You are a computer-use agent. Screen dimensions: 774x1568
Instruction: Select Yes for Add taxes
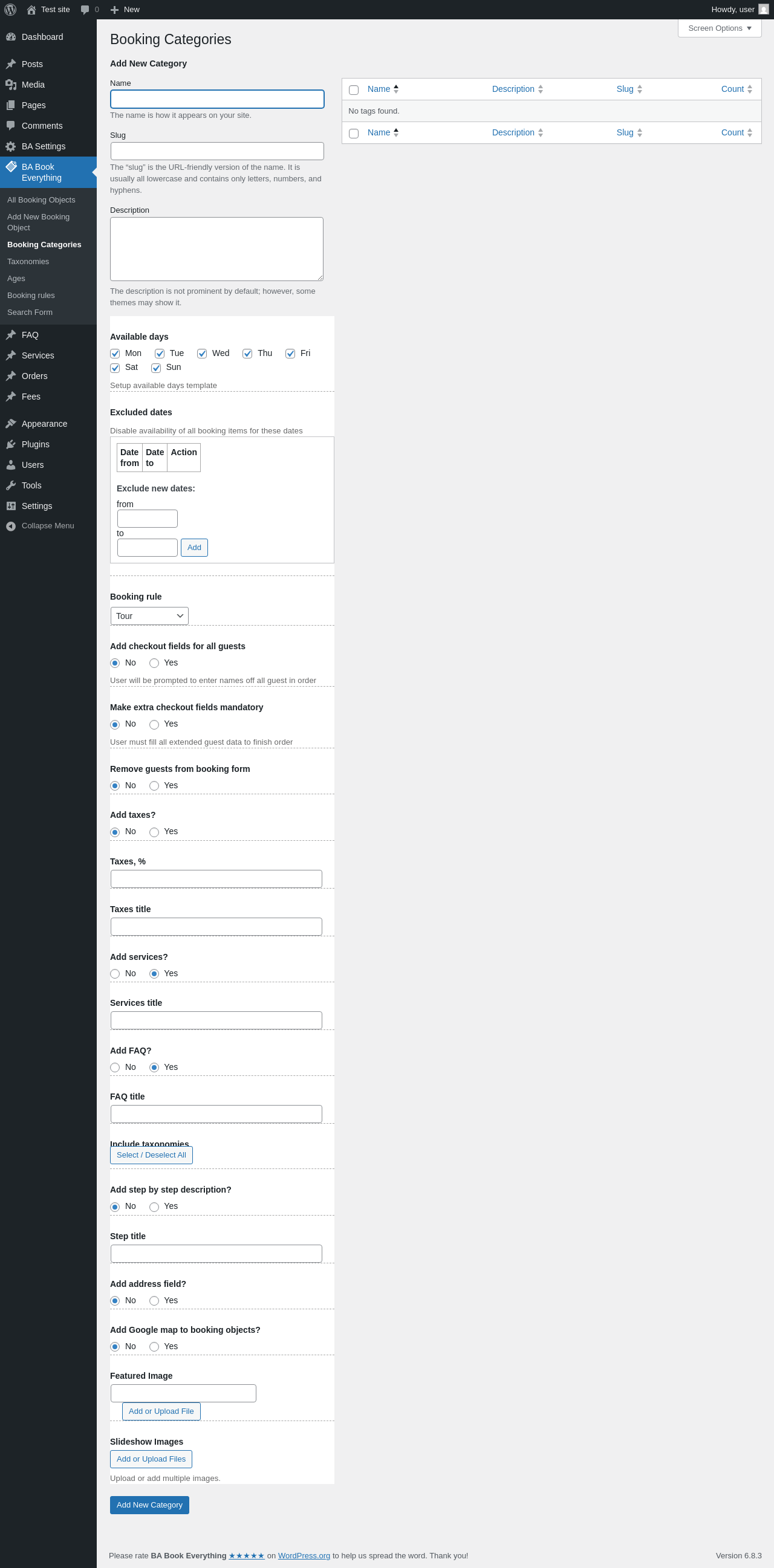tap(154, 832)
